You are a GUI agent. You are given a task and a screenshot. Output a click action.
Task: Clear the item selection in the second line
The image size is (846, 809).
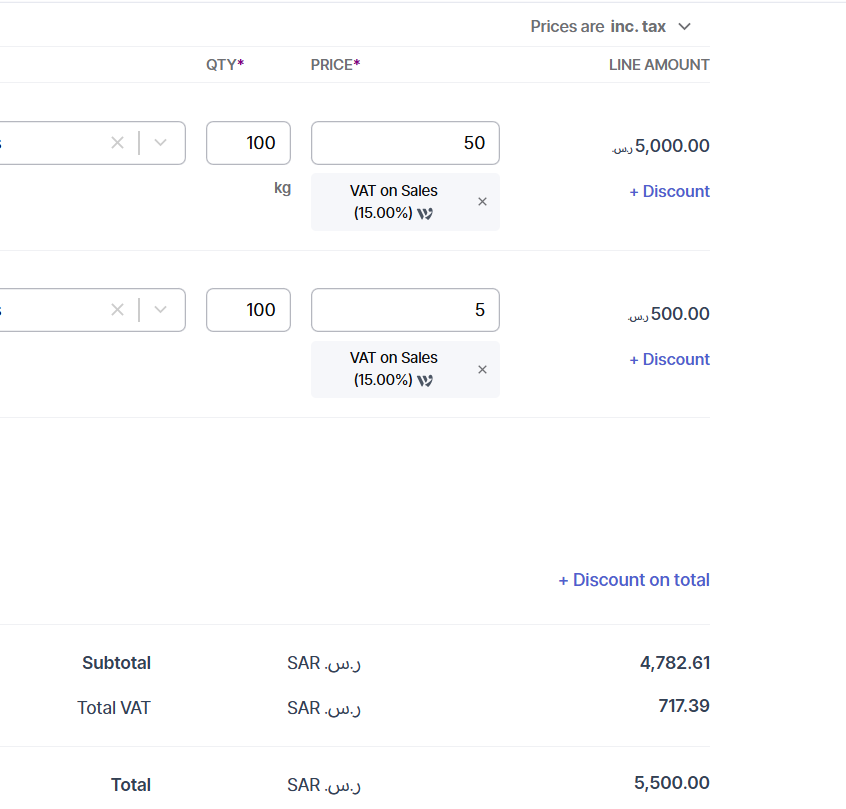tap(117, 310)
